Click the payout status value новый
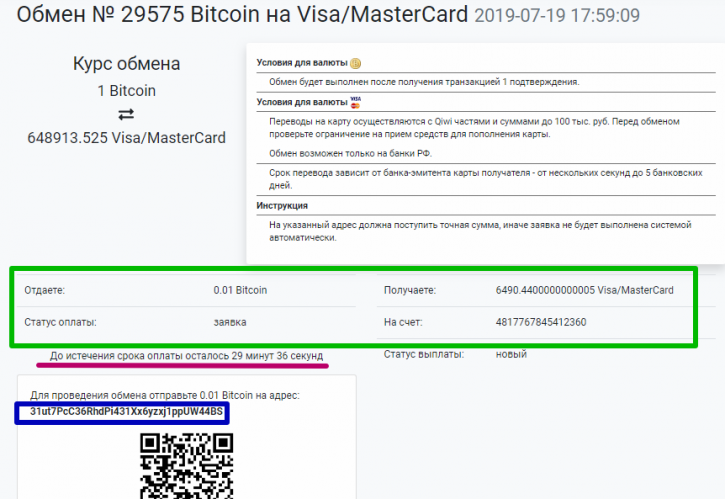 coord(511,354)
